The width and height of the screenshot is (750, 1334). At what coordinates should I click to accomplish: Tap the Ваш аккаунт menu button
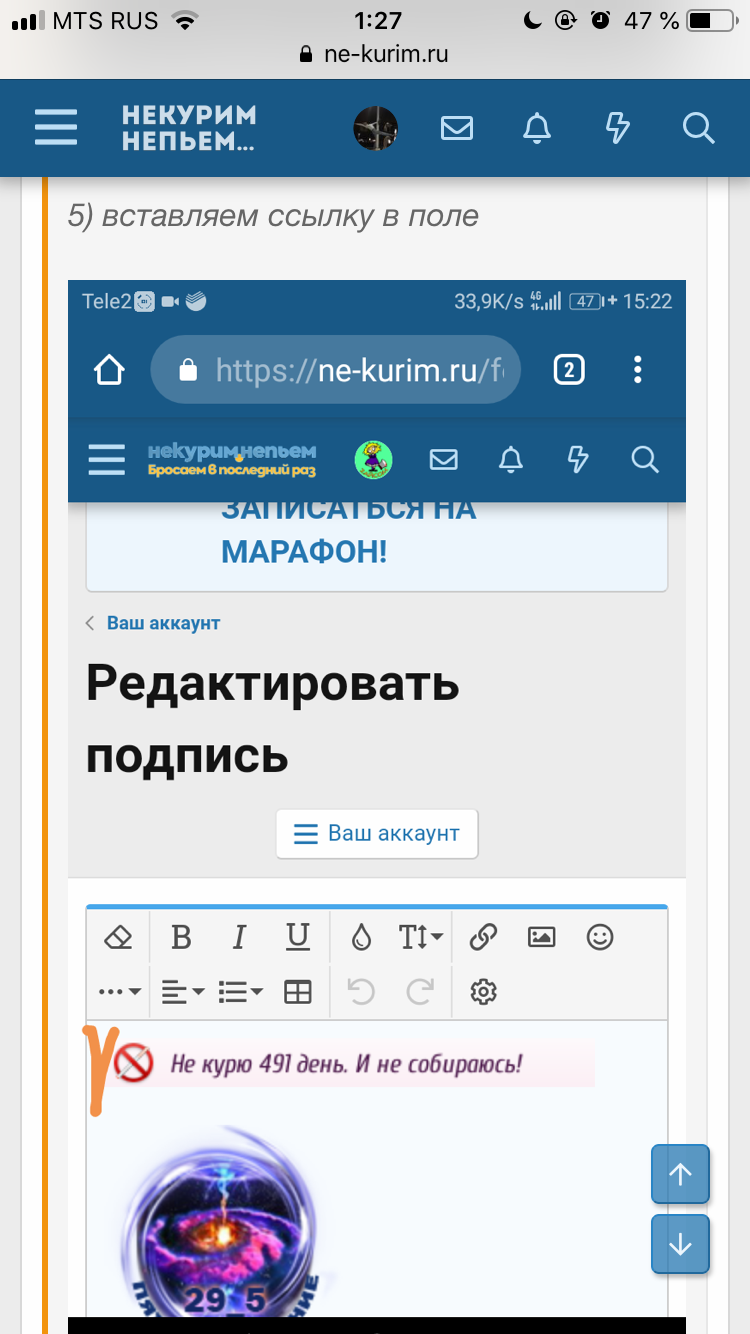click(377, 833)
